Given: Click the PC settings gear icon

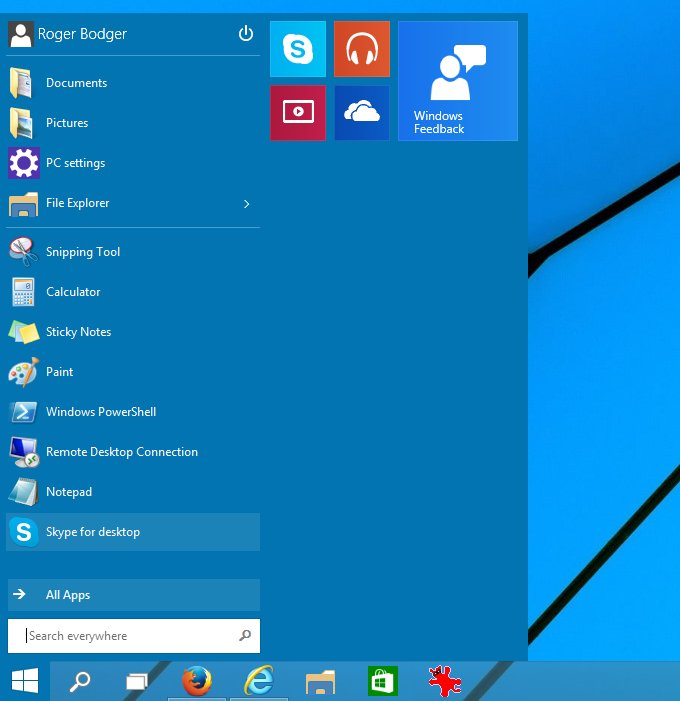Looking at the screenshot, I should pos(24,163).
